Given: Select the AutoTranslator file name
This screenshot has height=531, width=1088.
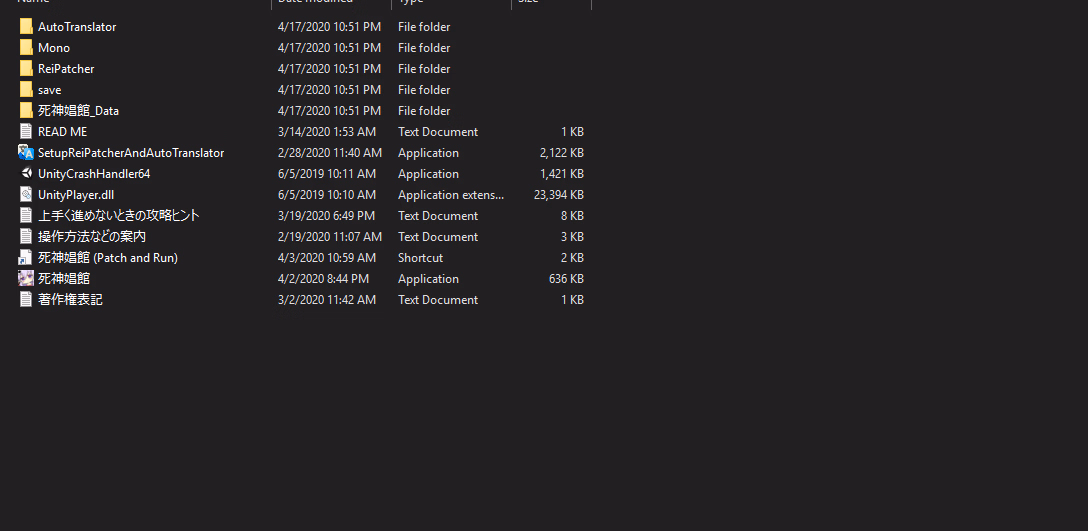Looking at the screenshot, I should (77, 27).
